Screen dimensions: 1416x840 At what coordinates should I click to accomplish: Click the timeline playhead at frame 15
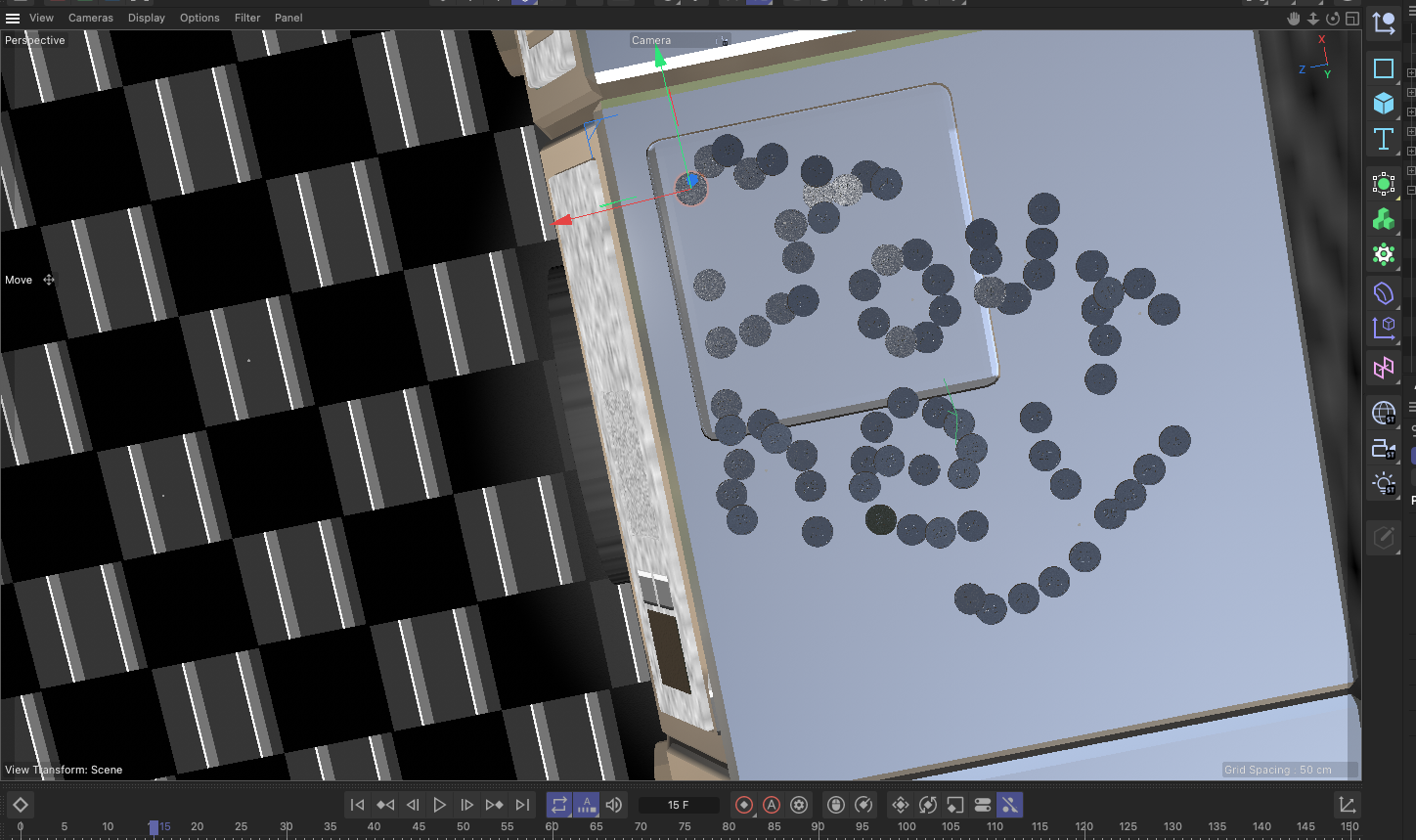click(154, 827)
